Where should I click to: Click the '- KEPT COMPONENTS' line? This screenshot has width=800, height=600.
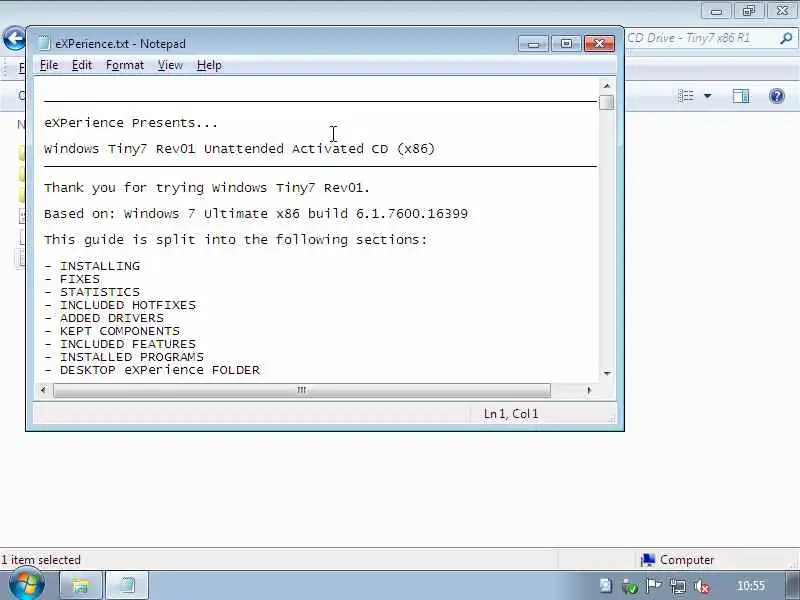(112, 331)
